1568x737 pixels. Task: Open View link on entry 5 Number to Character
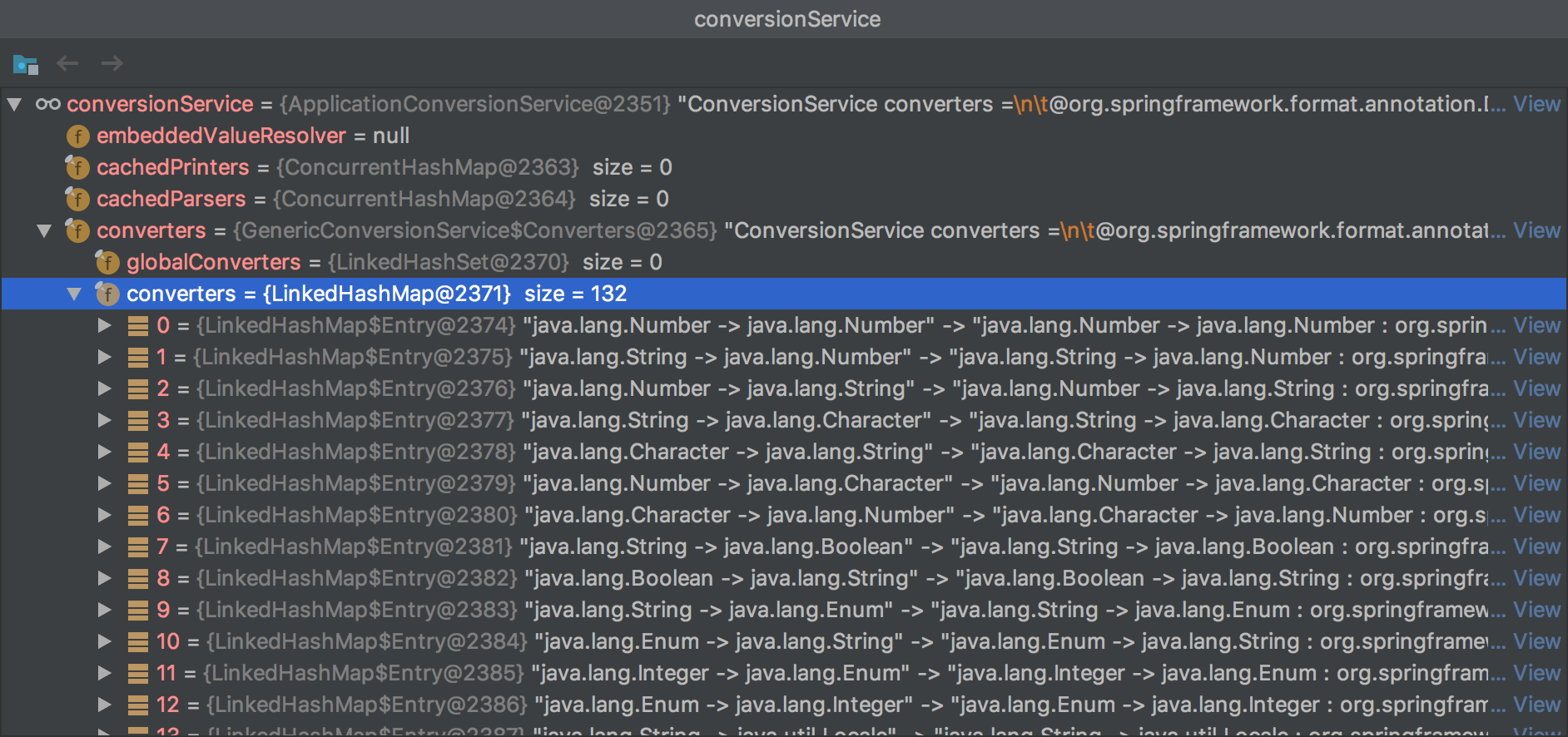click(1536, 484)
